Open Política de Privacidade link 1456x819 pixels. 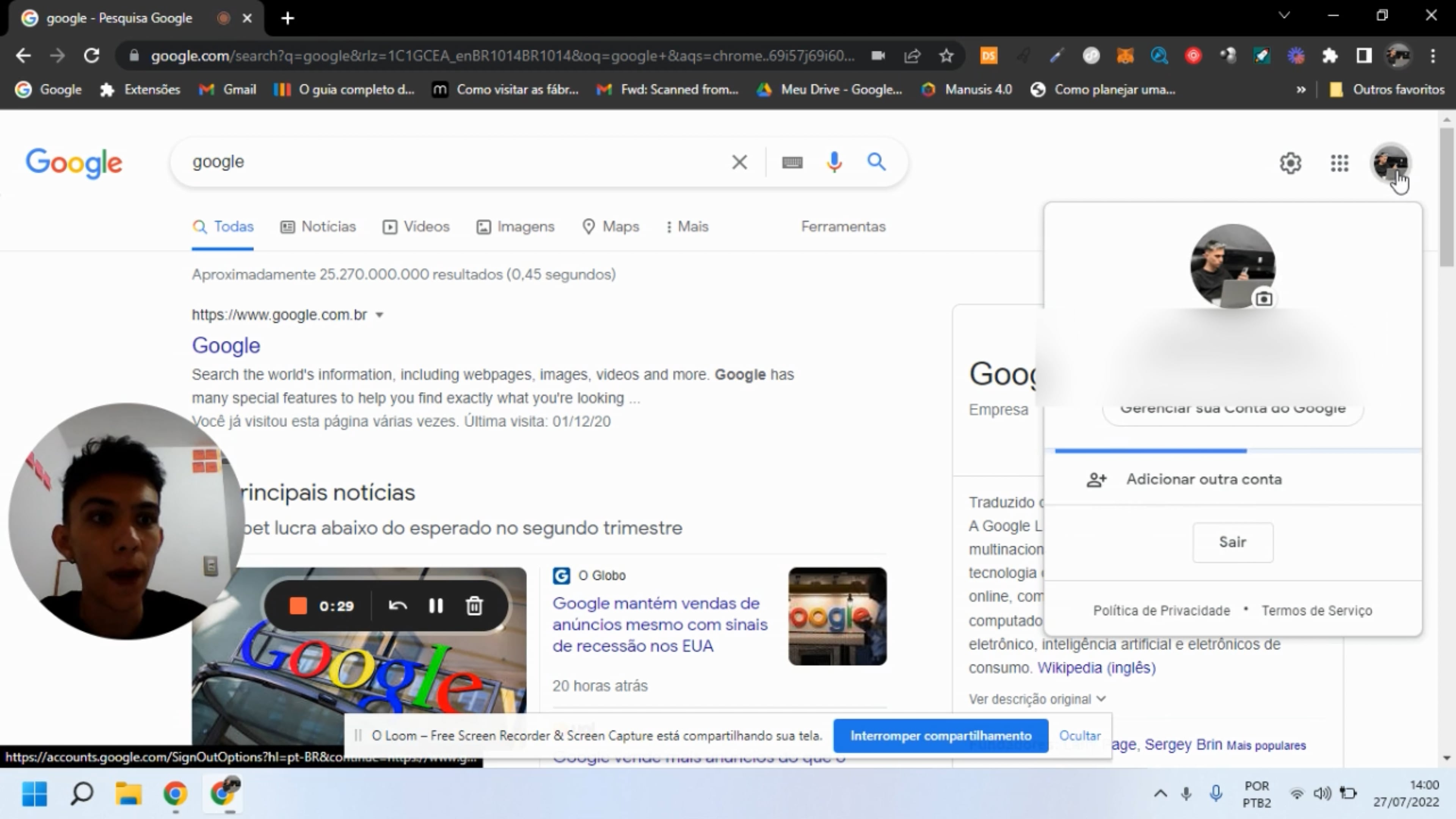tap(1161, 610)
